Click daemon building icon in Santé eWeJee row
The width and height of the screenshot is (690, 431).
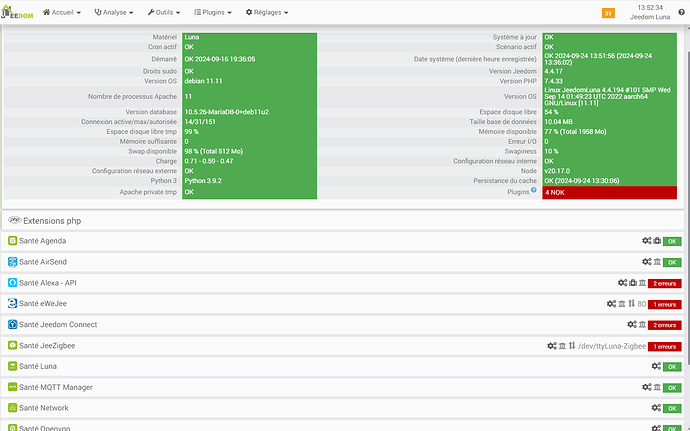622,304
